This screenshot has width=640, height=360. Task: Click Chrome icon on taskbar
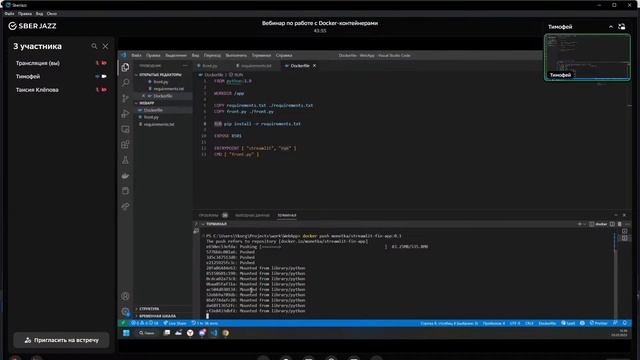pos(226,333)
